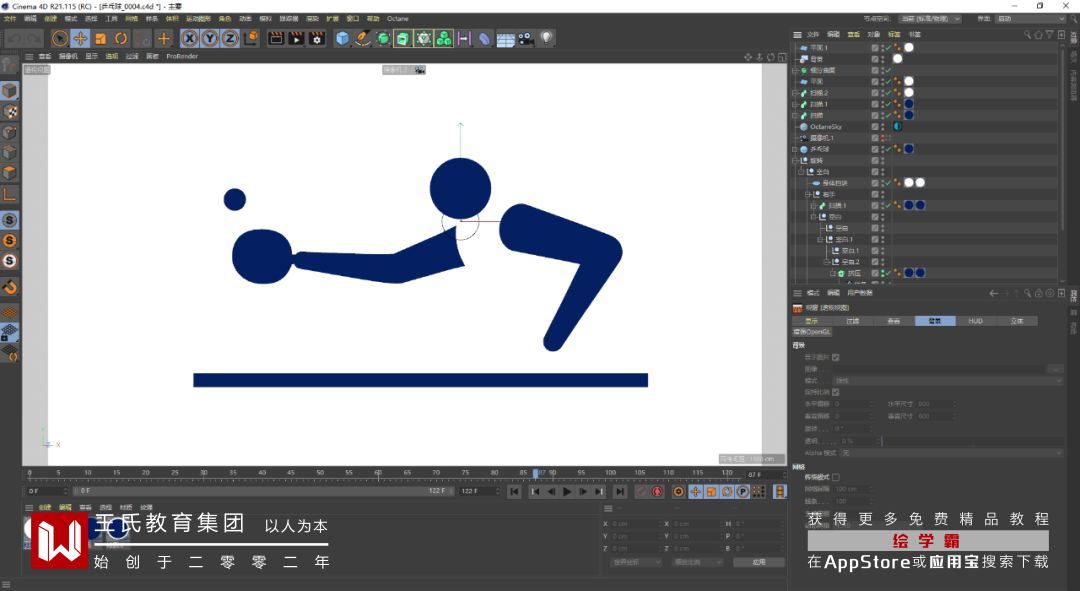Collapse the 细分曲面 tree node
1080x591 pixels.
click(796, 70)
